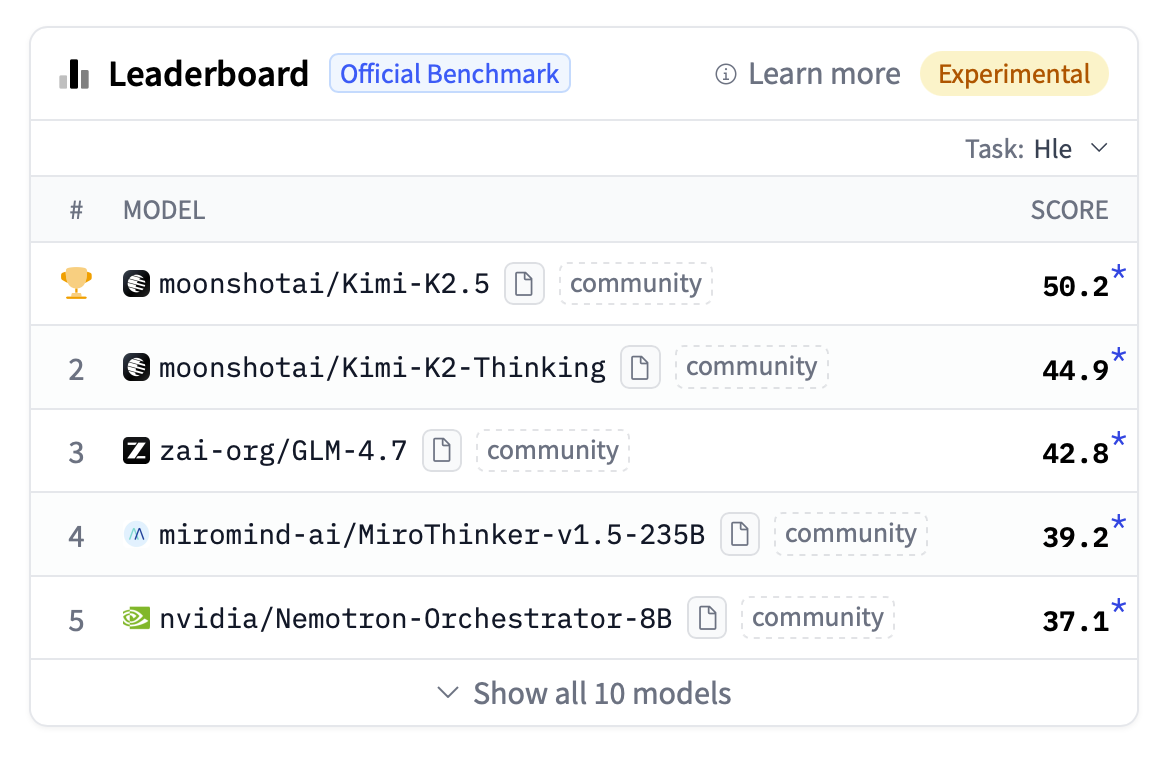The height and width of the screenshot is (760, 1176).
Task: Click the nvidia logo avatar
Action: [x=136, y=618]
